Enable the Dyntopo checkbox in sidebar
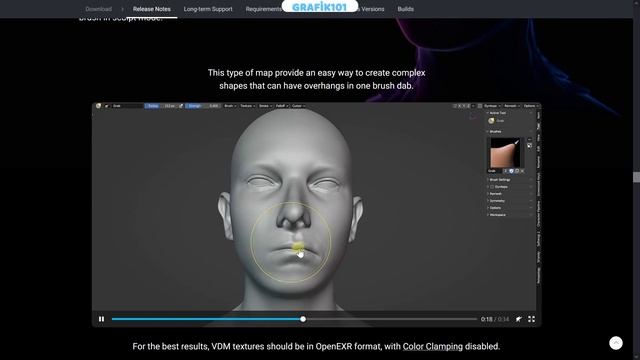Viewport: 640px width, 360px height. tap(492, 187)
